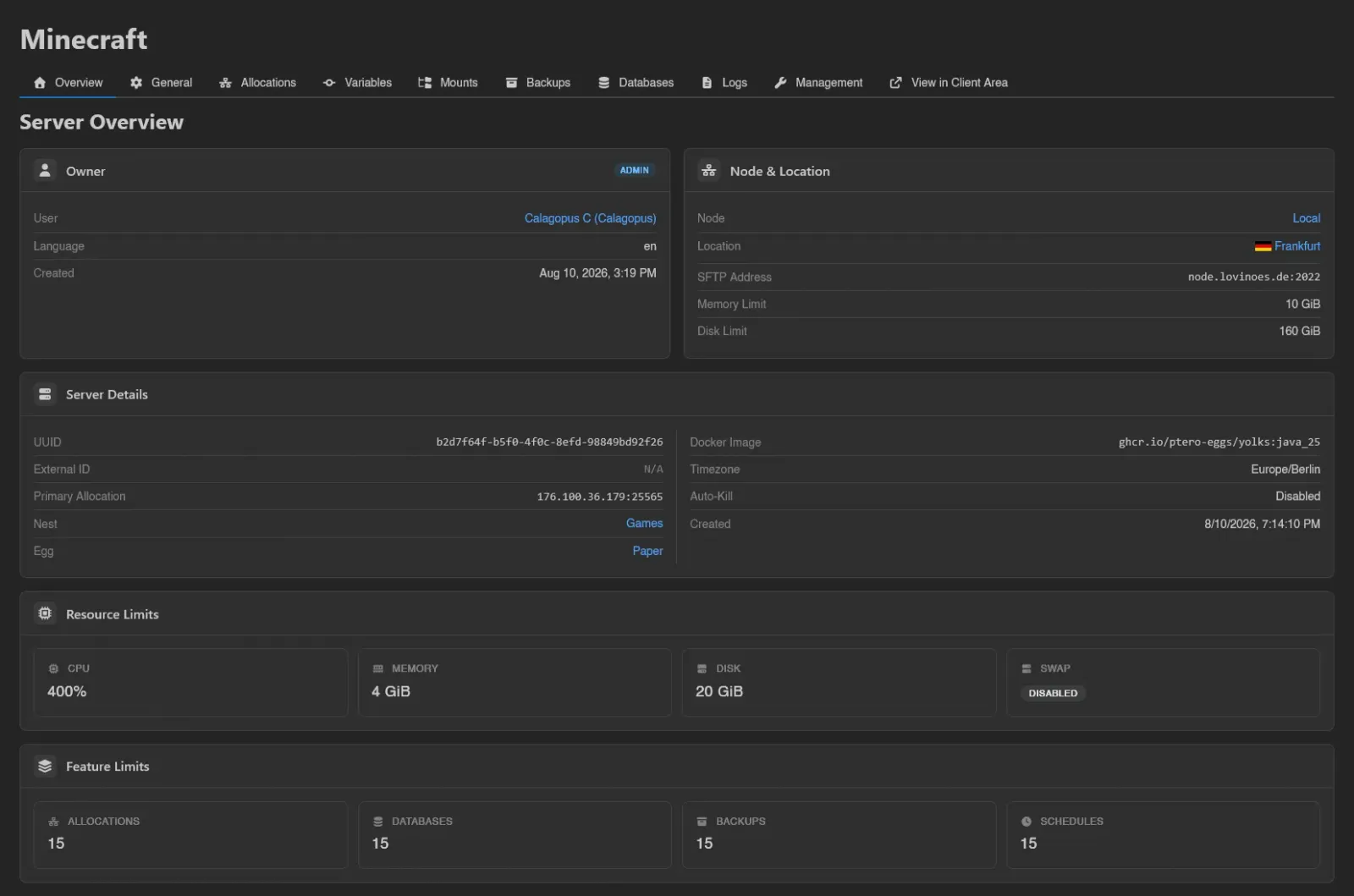Go to the Variables tab
The image size is (1354, 896).
click(x=356, y=83)
